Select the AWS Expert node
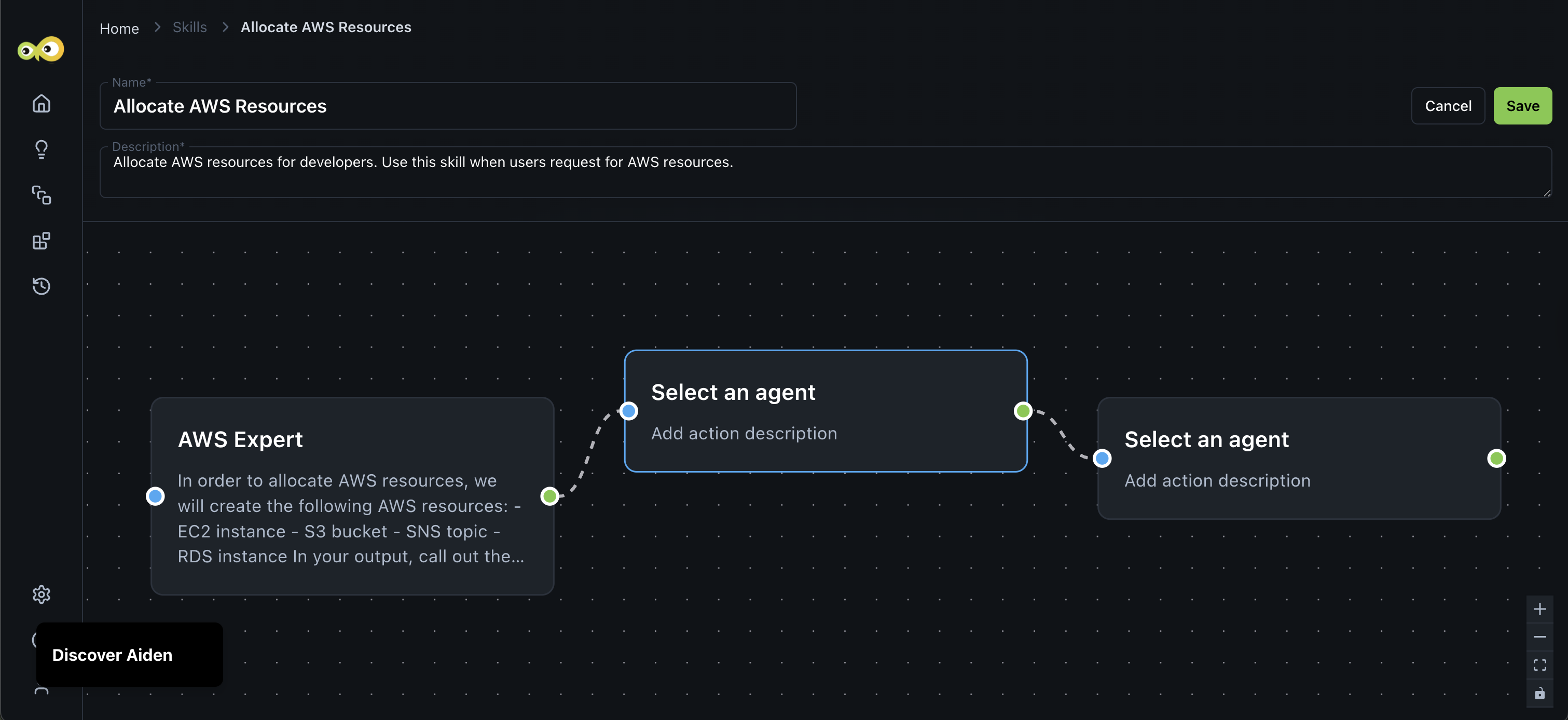 point(352,495)
